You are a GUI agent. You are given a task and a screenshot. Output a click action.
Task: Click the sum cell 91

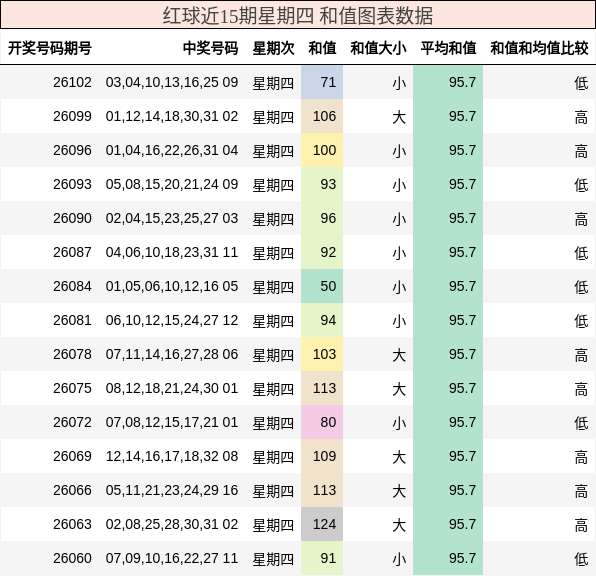pyautogui.click(x=322, y=559)
